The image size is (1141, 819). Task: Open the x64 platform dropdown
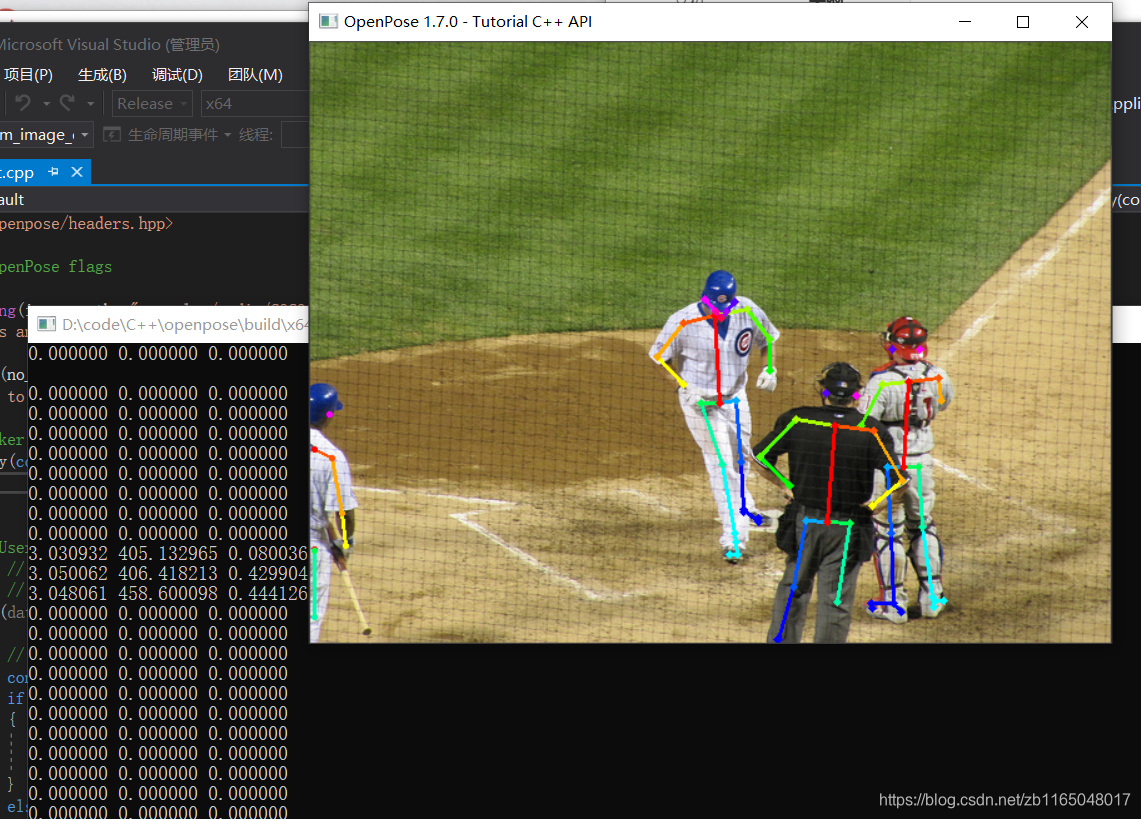255,104
